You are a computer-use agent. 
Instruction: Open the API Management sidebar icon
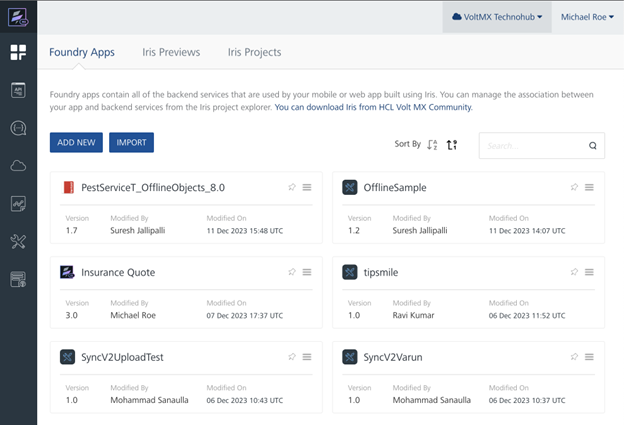tap(18, 90)
